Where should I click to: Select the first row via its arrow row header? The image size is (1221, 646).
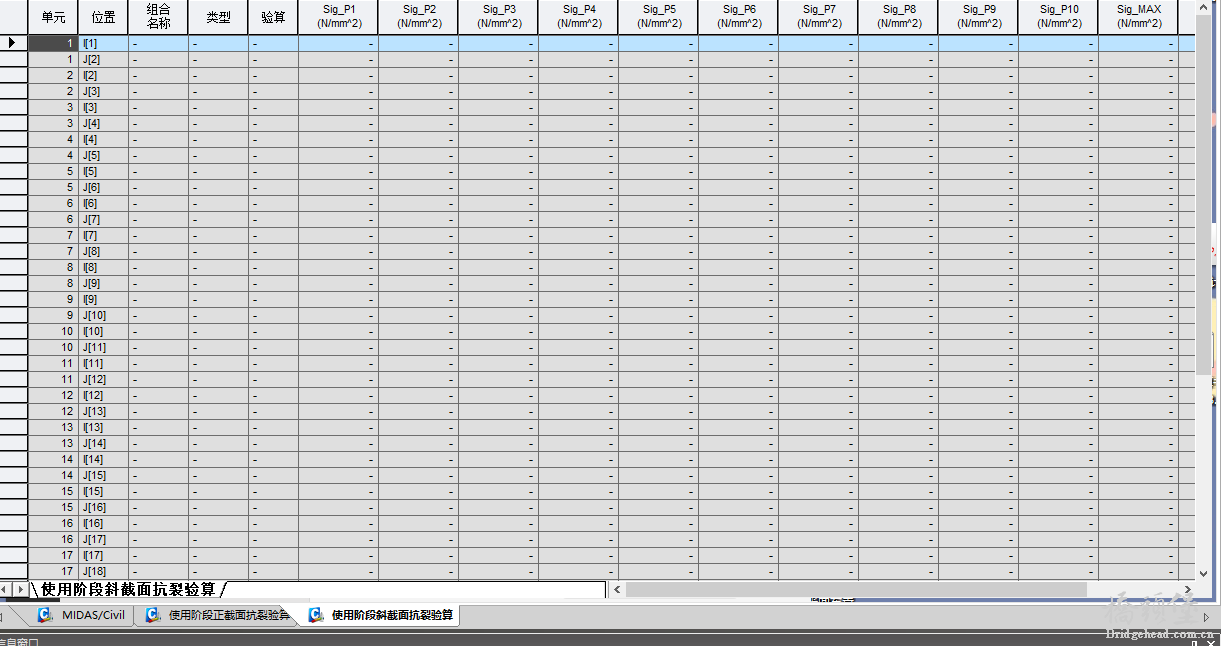13,43
